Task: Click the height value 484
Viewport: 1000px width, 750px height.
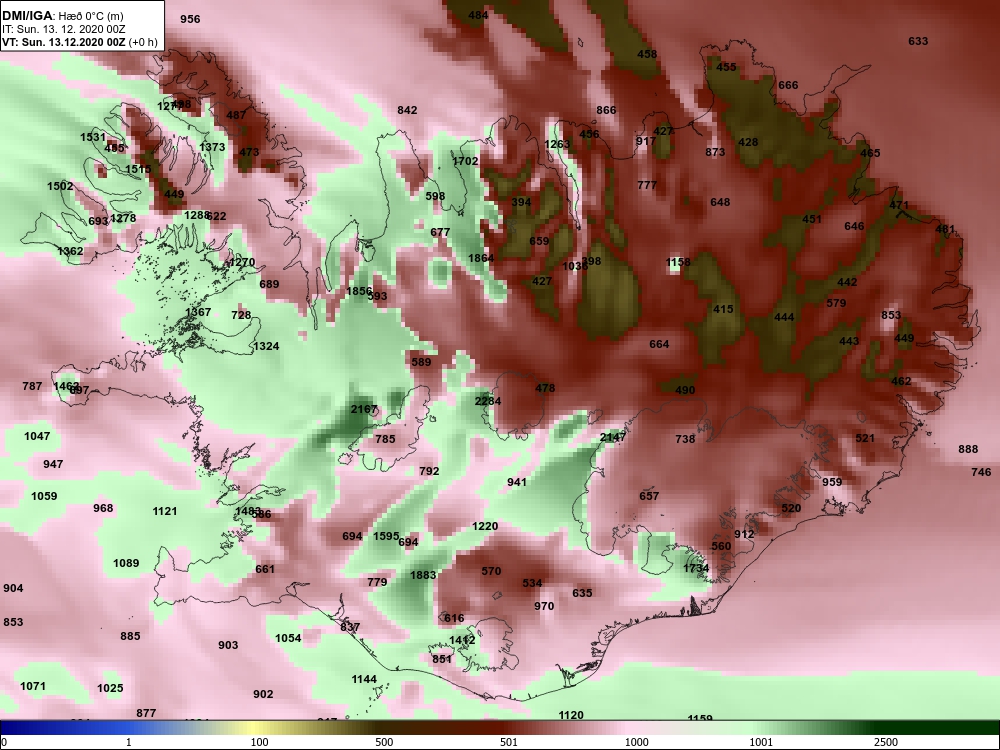Action: click(478, 15)
